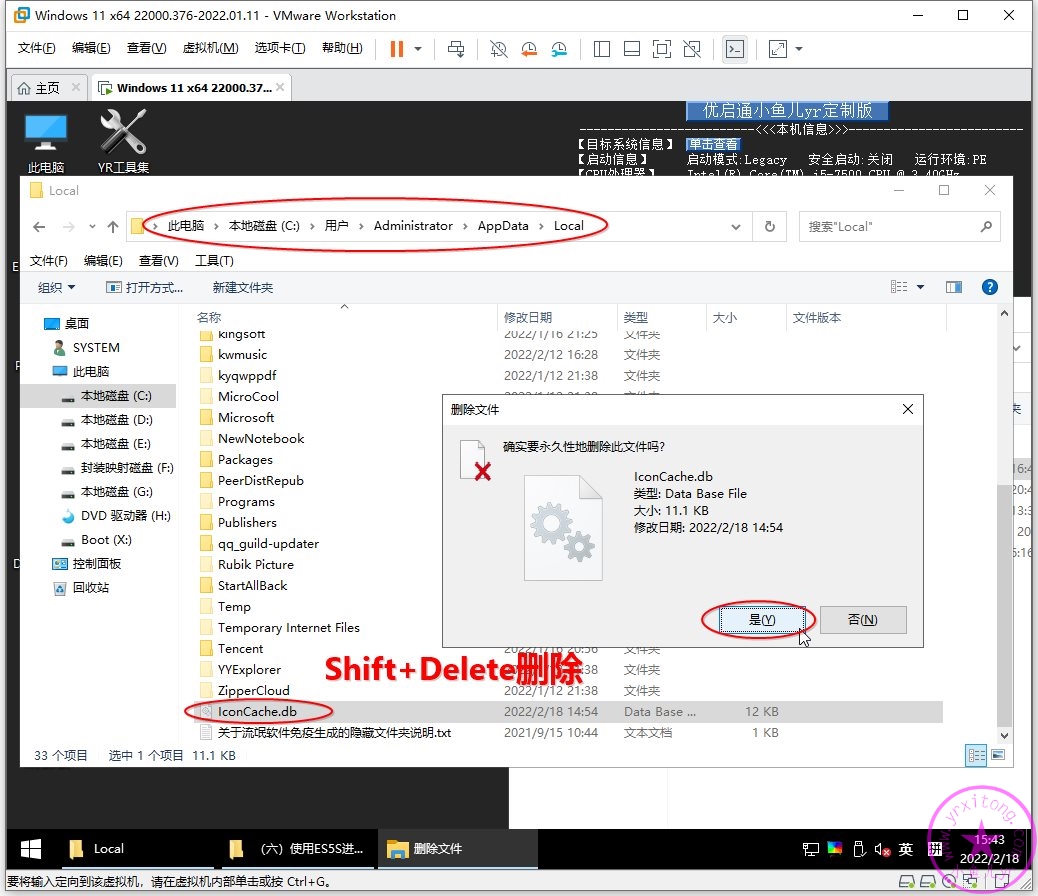Click the blue help question icon
Screen dimensions: 1038x896
click(990, 287)
